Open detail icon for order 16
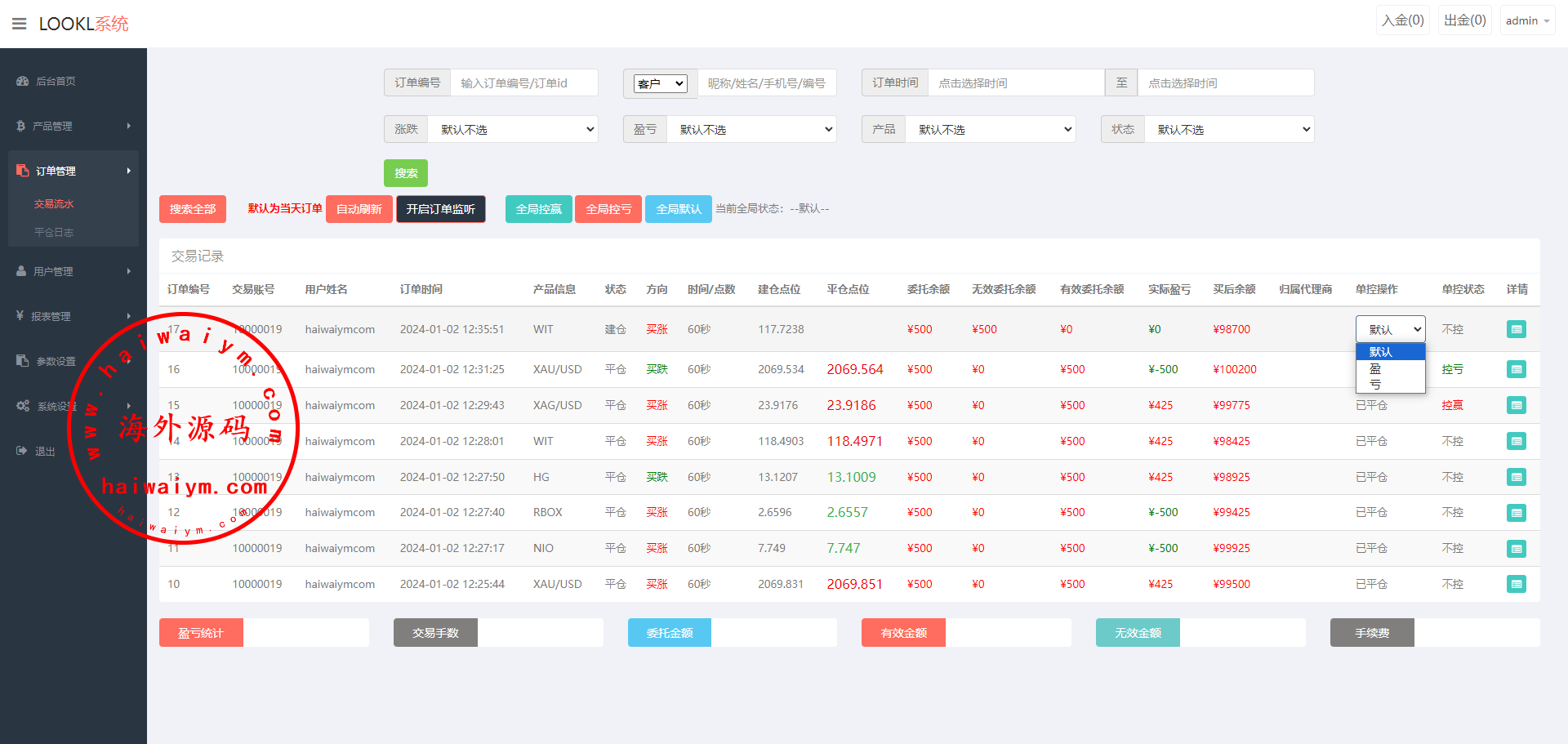This screenshot has height=744, width=1568. 1516,369
